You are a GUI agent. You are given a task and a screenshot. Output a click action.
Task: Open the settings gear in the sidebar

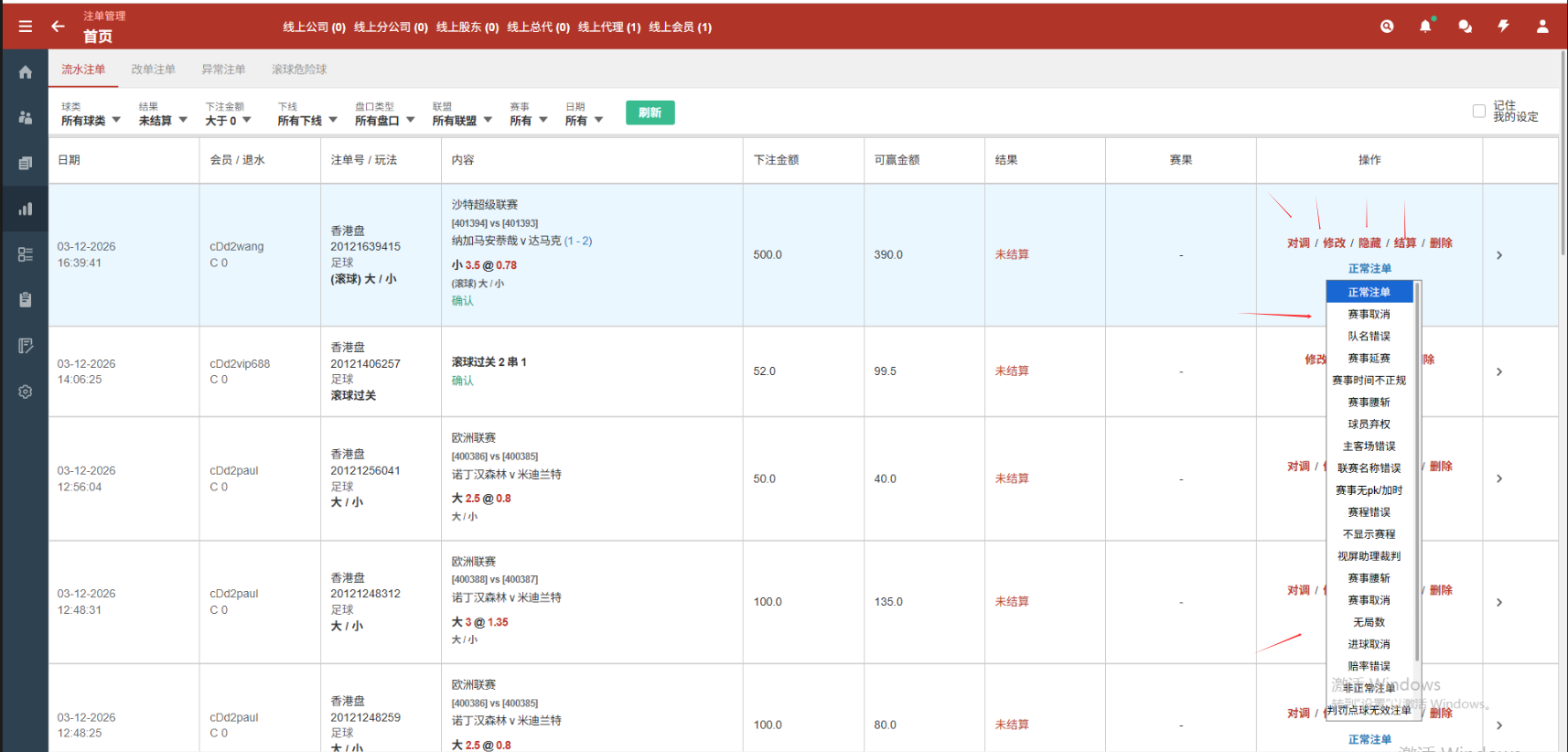click(26, 392)
